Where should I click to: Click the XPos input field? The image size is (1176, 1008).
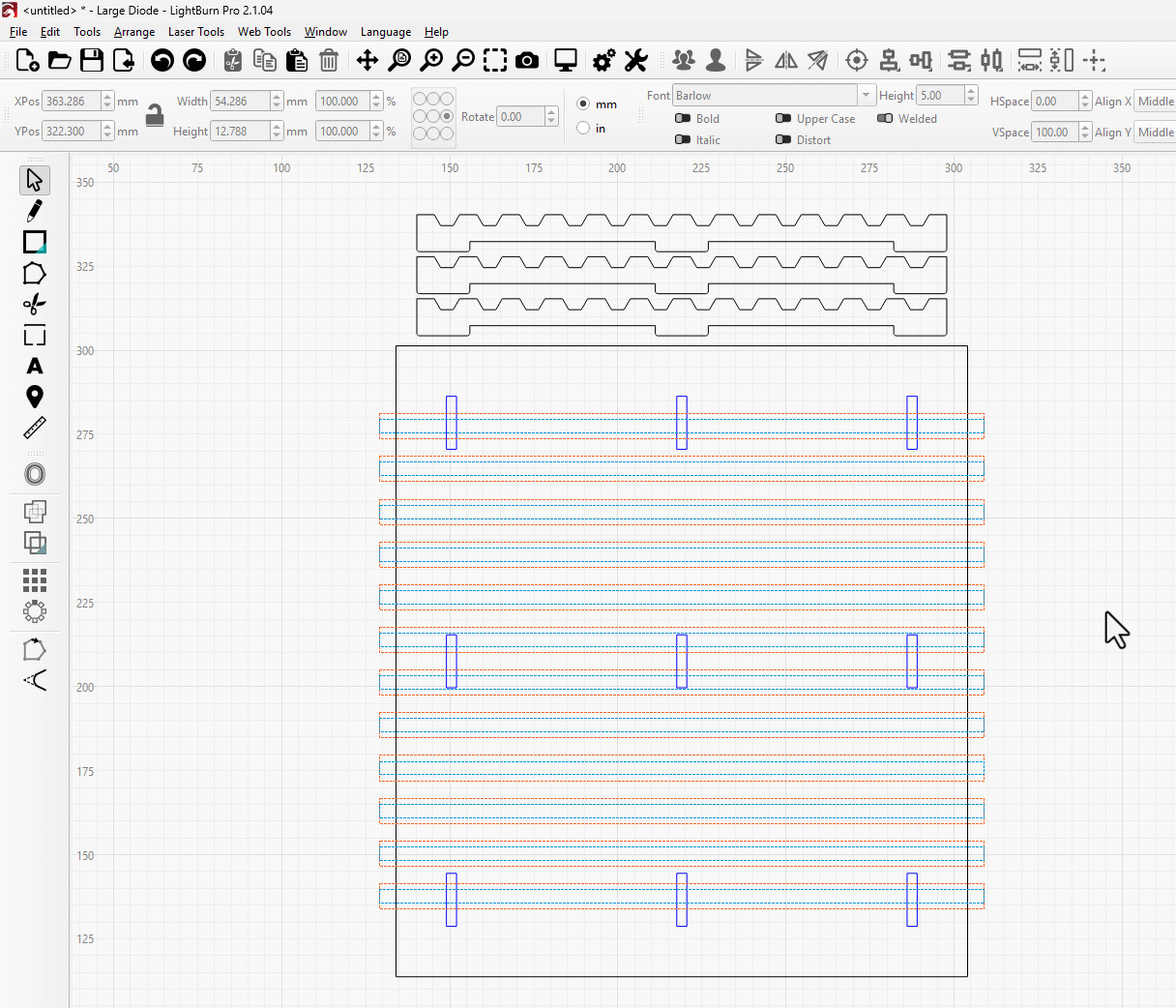pyautogui.click(x=72, y=101)
